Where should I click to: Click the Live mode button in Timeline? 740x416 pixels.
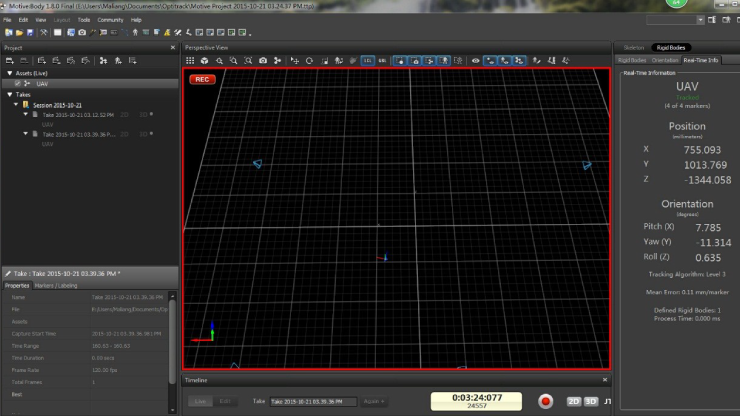point(199,401)
